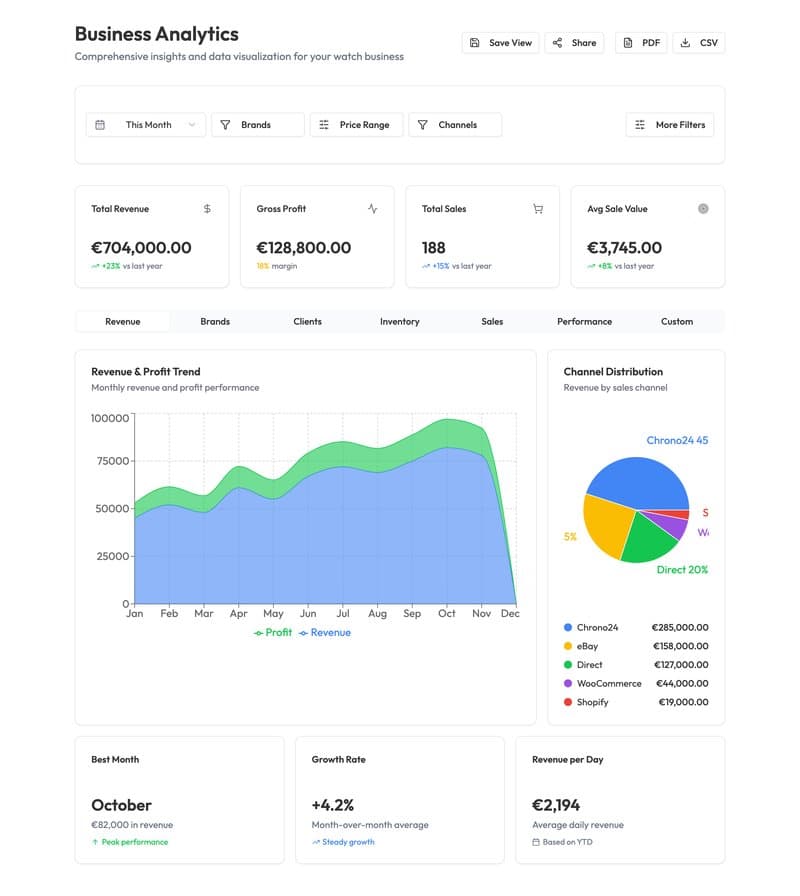Click the €158,000.00 eBay amount
The width and height of the screenshot is (800, 896).
pyautogui.click(x=681, y=646)
